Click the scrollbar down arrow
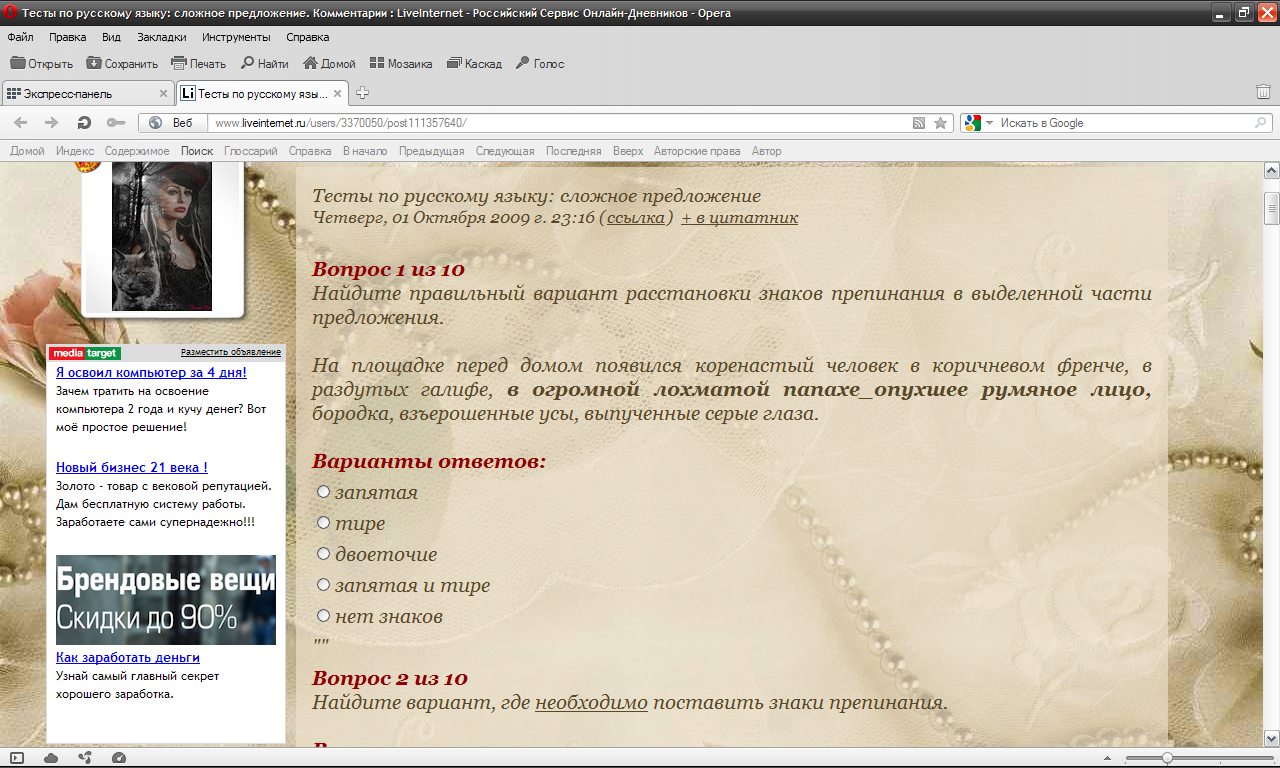Viewport: 1280px width, 768px height. click(x=1272, y=738)
